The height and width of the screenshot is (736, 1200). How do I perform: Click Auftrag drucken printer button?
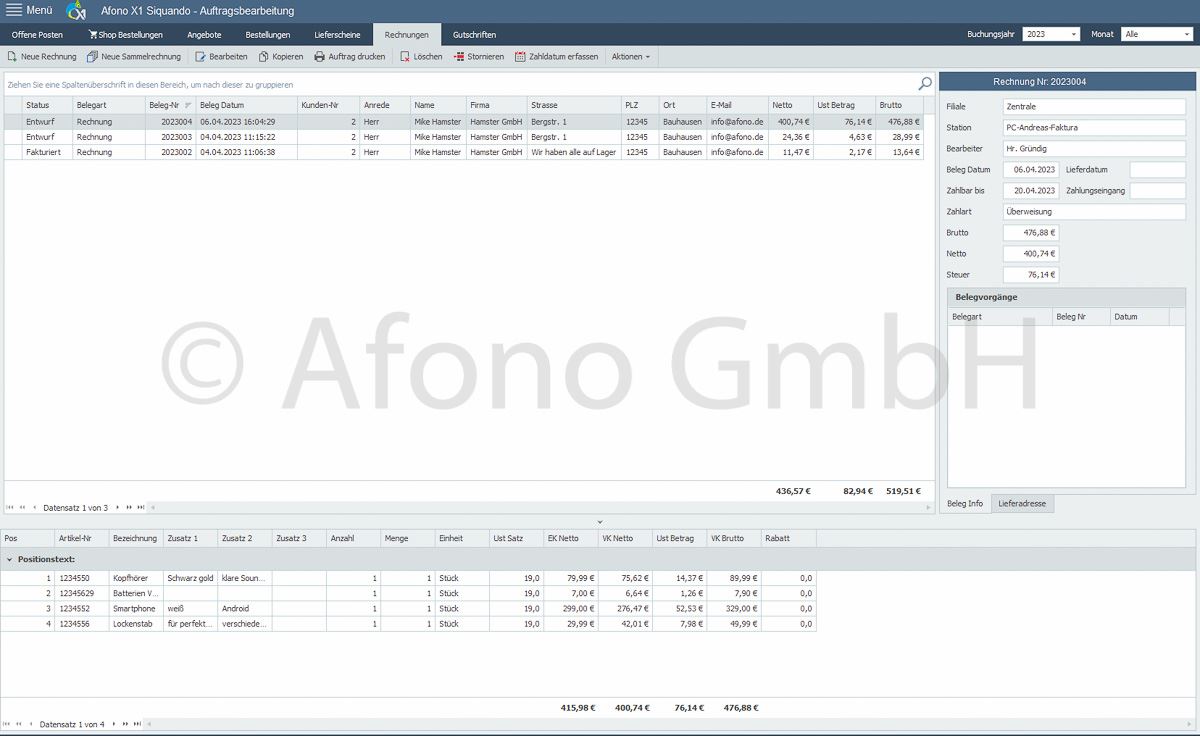coord(349,57)
